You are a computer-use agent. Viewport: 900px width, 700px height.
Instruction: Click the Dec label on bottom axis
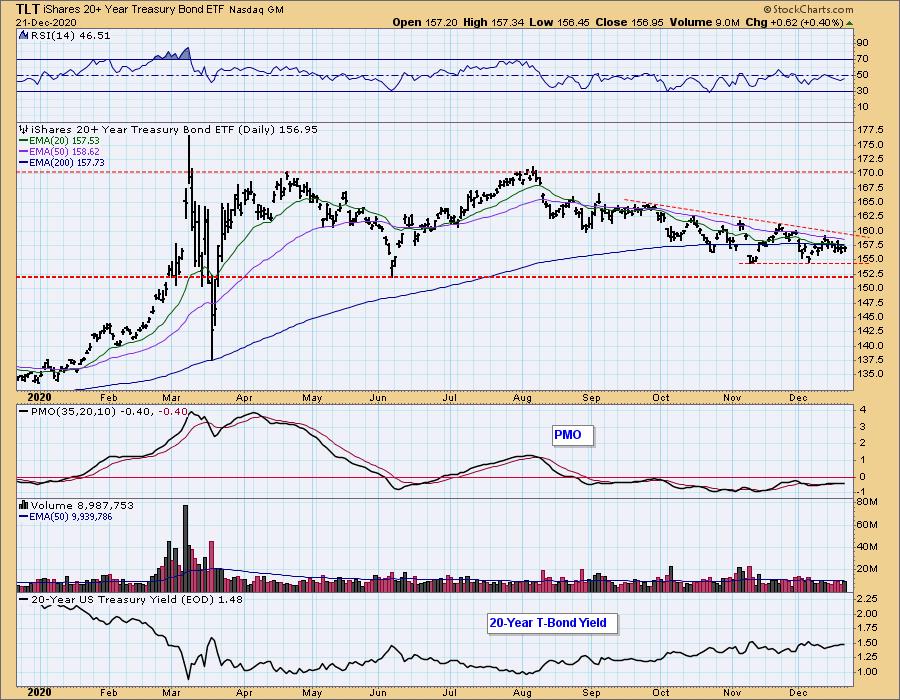point(798,693)
